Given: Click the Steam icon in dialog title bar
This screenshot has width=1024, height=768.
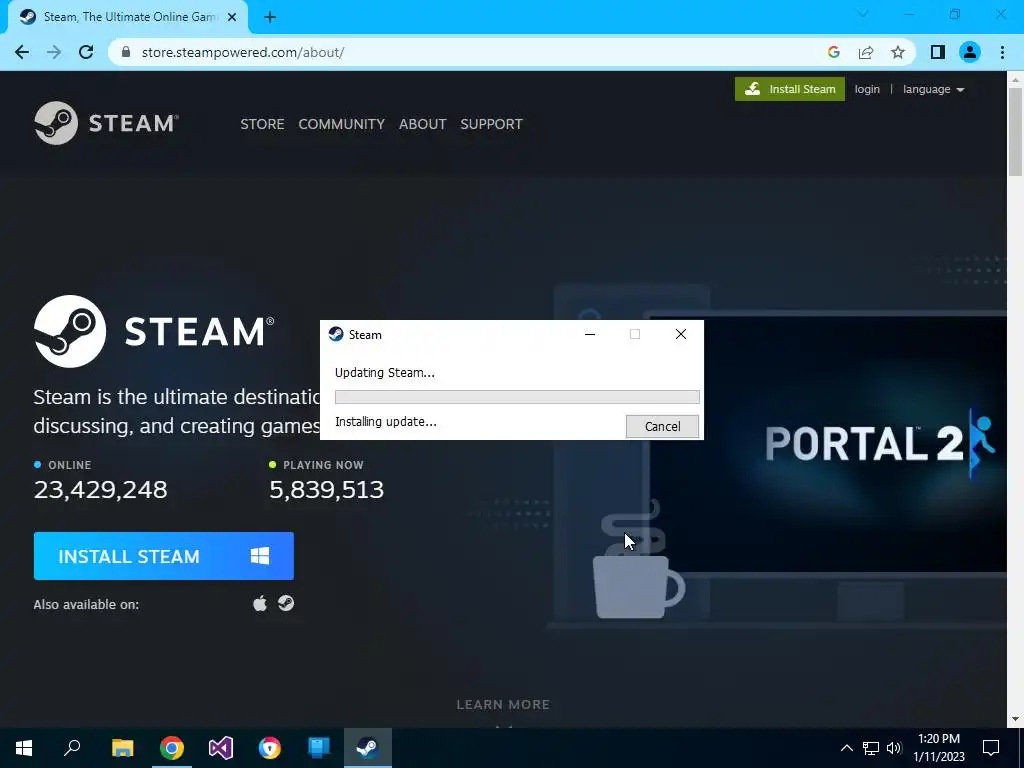Looking at the screenshot, I should pyautogui.click(x=336, y=334).
